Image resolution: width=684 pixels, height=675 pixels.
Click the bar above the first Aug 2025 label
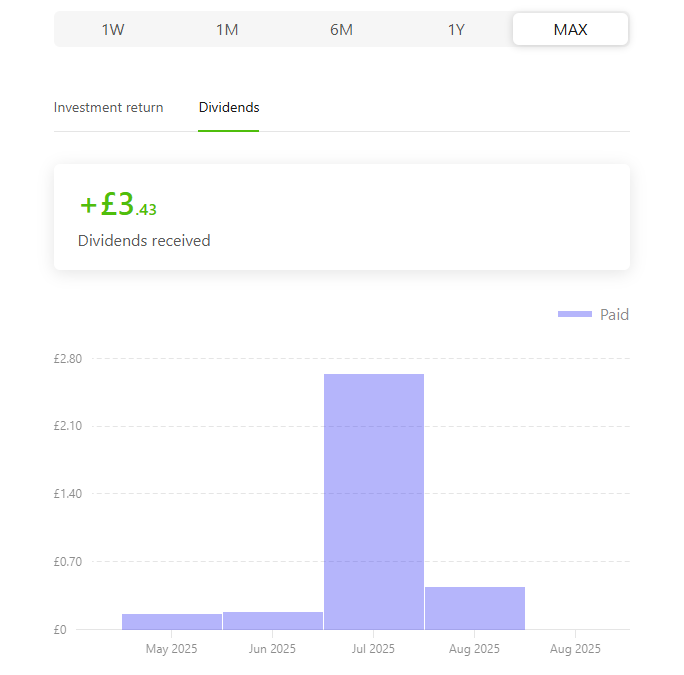point(475,608)
